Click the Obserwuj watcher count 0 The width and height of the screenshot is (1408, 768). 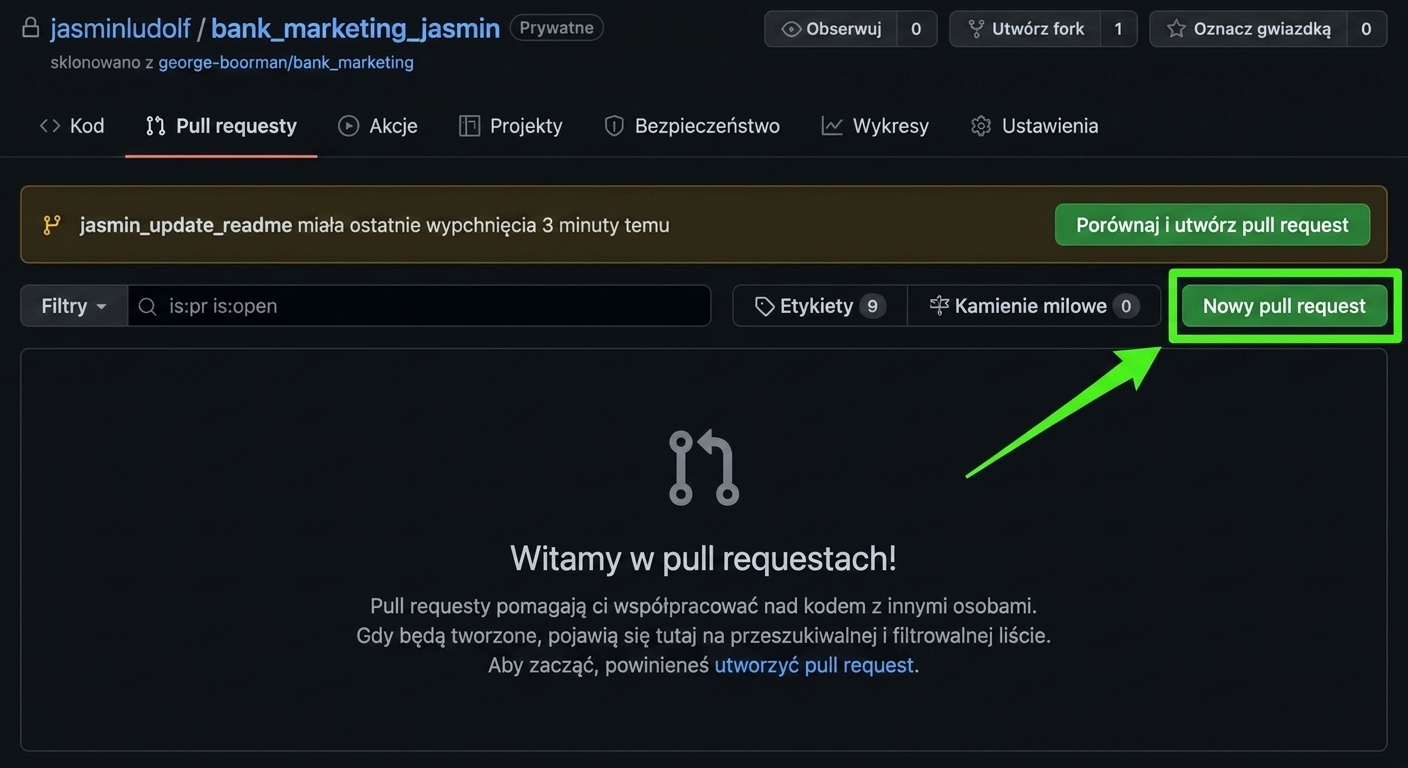[x=916, y=29]
